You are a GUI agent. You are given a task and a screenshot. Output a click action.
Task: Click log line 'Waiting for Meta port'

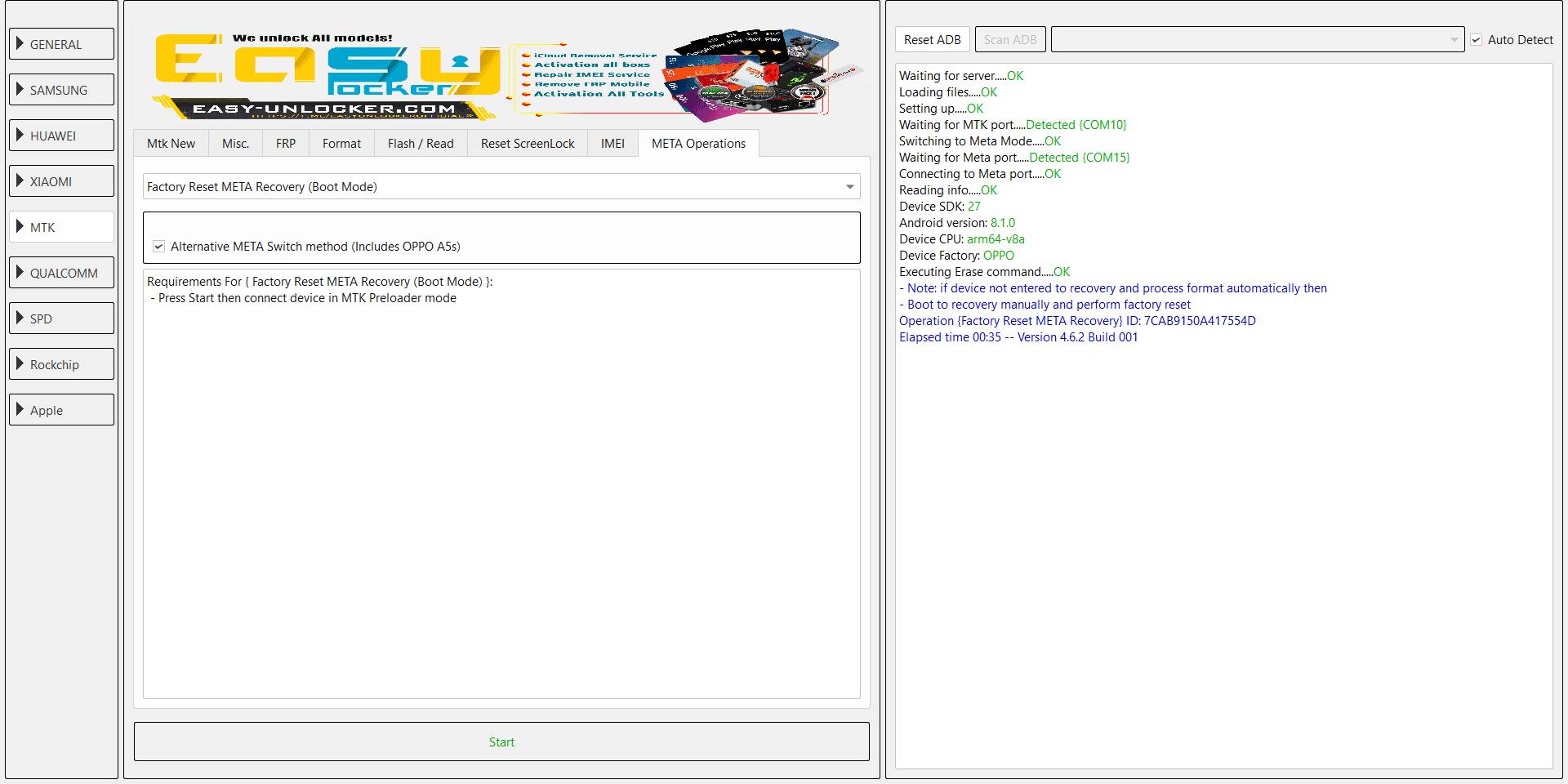(1014, 158)
